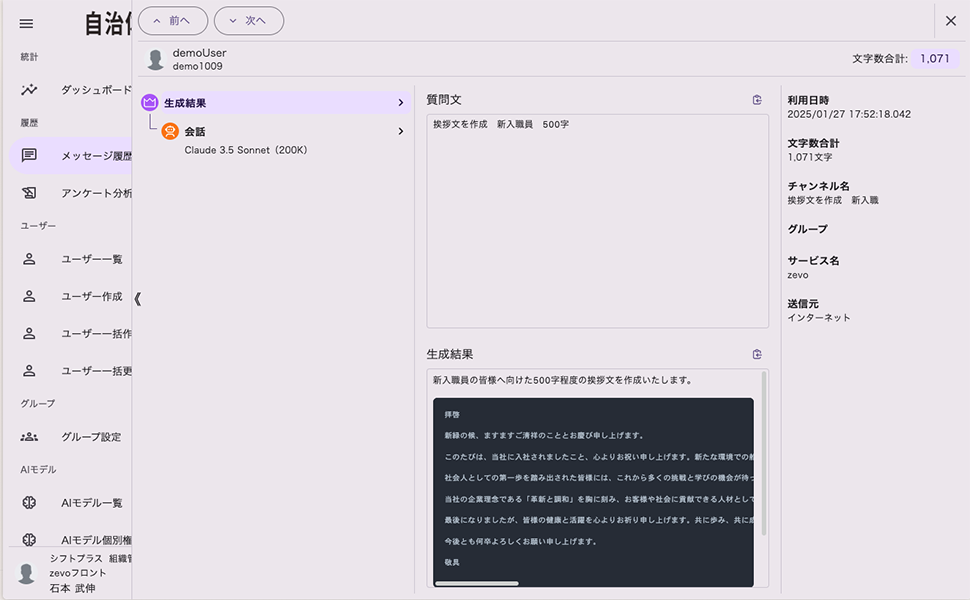Click the horizontal scrollbar under generated text
The width and height of the screenshot is (970, 600).
(476, 583)
